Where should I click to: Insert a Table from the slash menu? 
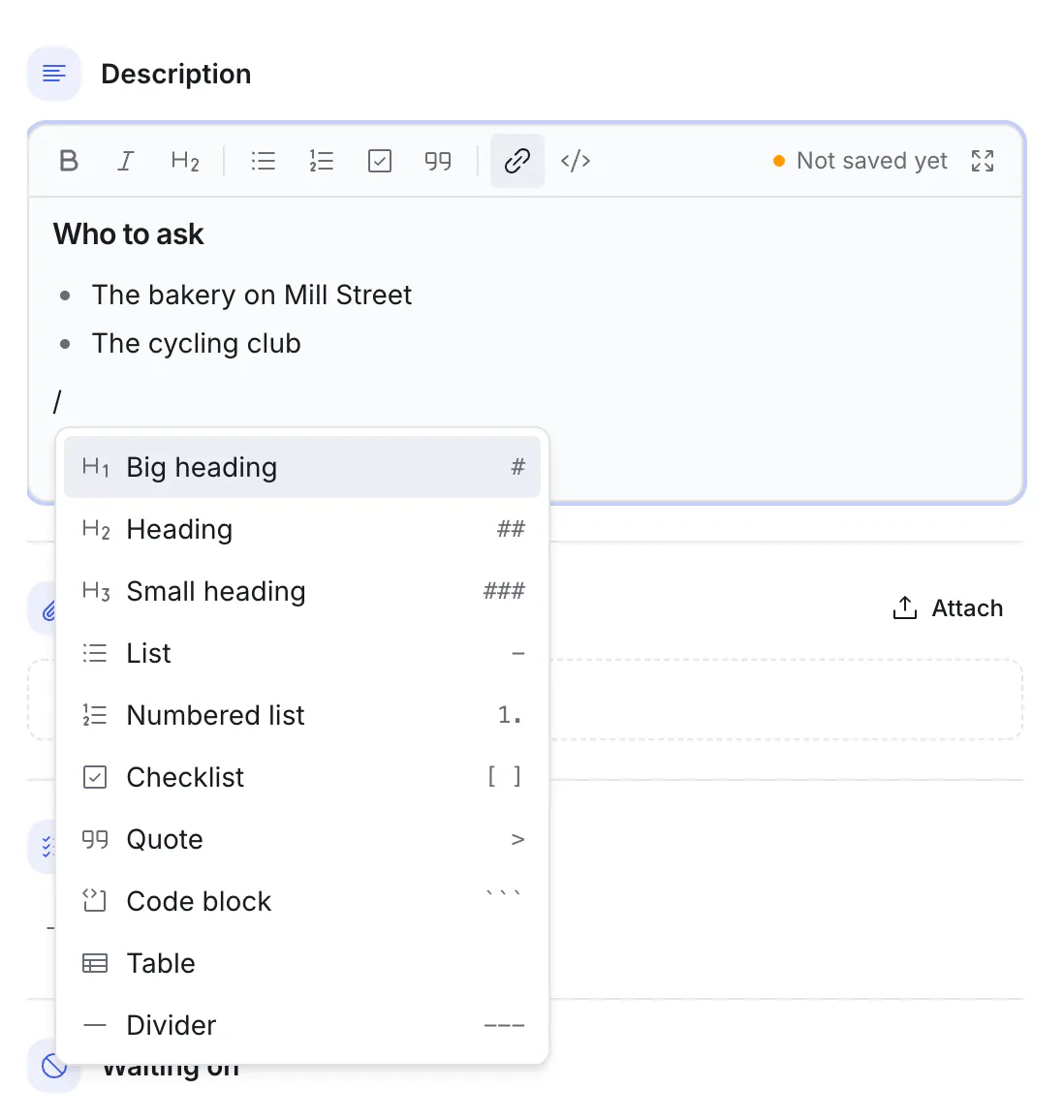[x=302, y=964]
